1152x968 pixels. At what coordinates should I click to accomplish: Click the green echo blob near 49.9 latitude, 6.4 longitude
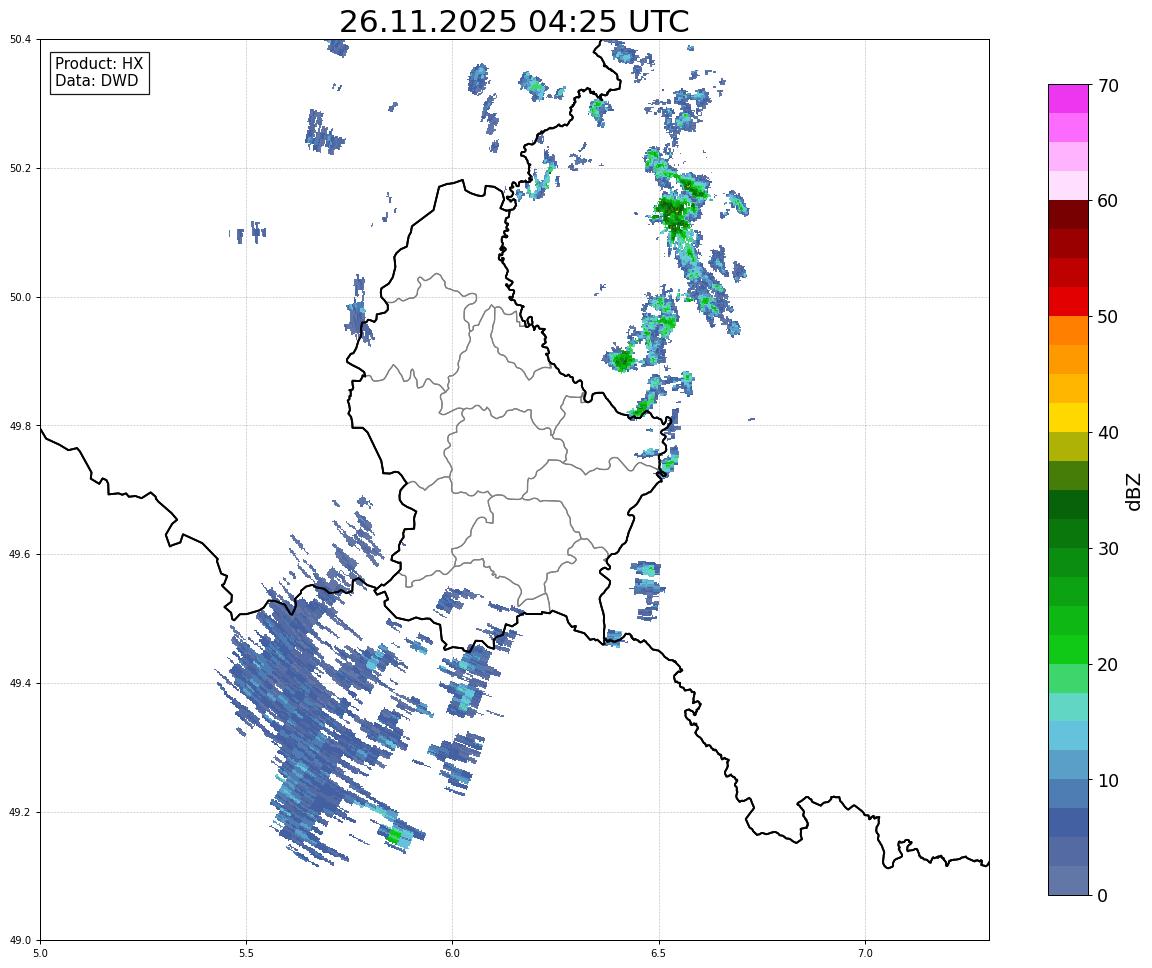tap(623, 361)
